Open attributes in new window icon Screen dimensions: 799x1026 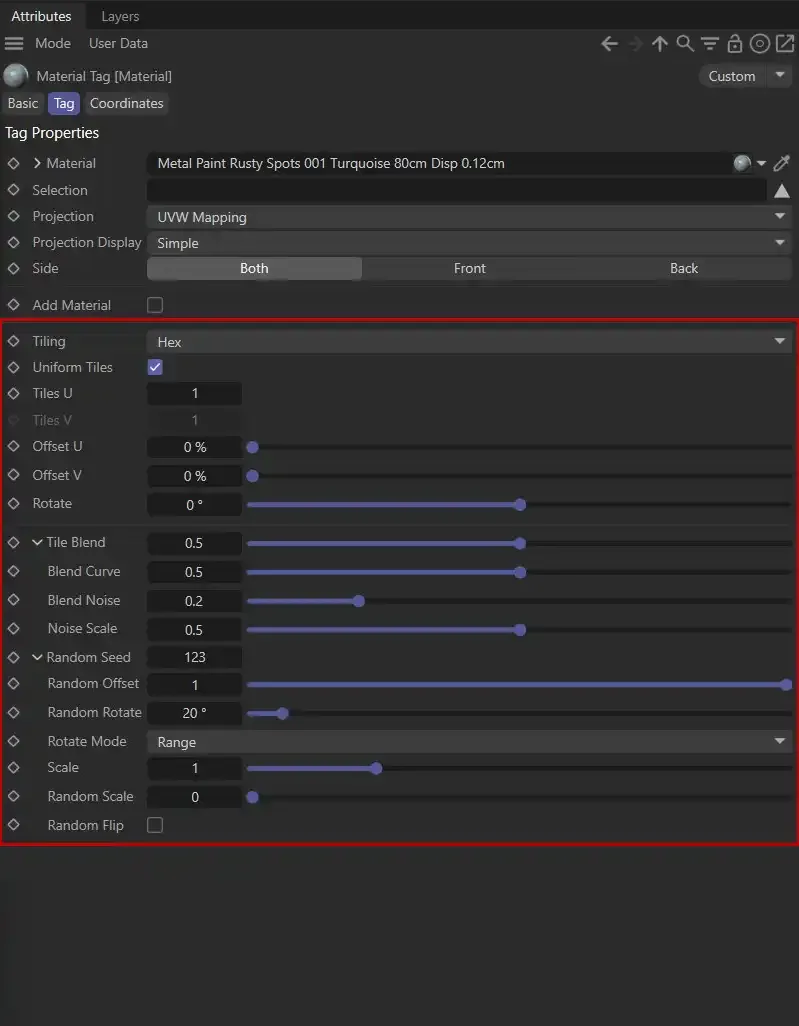pyautogui.click(x=784, y=44)
